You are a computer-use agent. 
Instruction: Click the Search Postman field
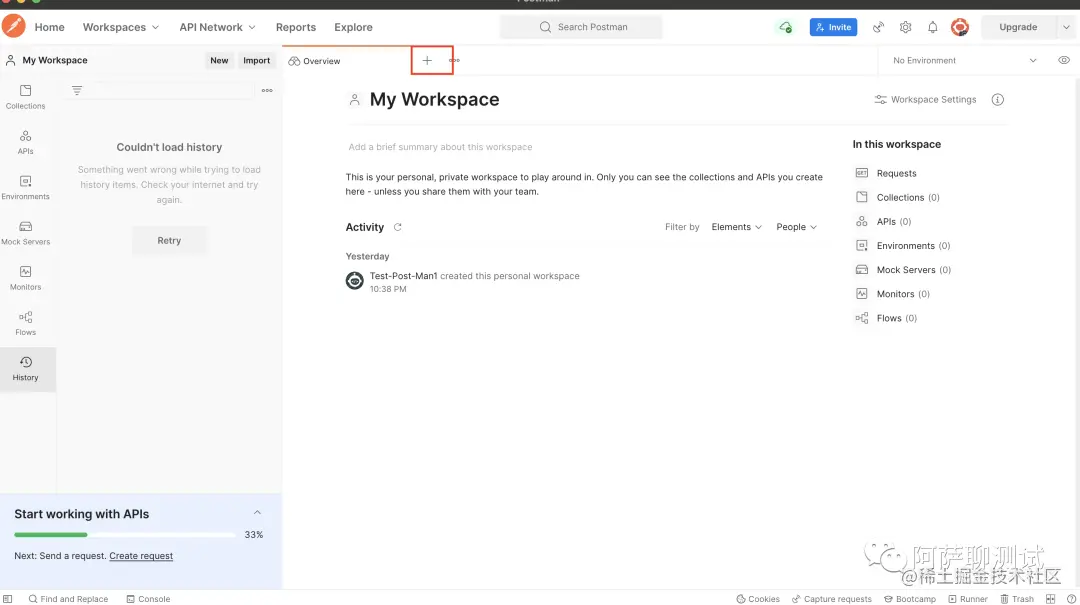(x=581, y=27)
